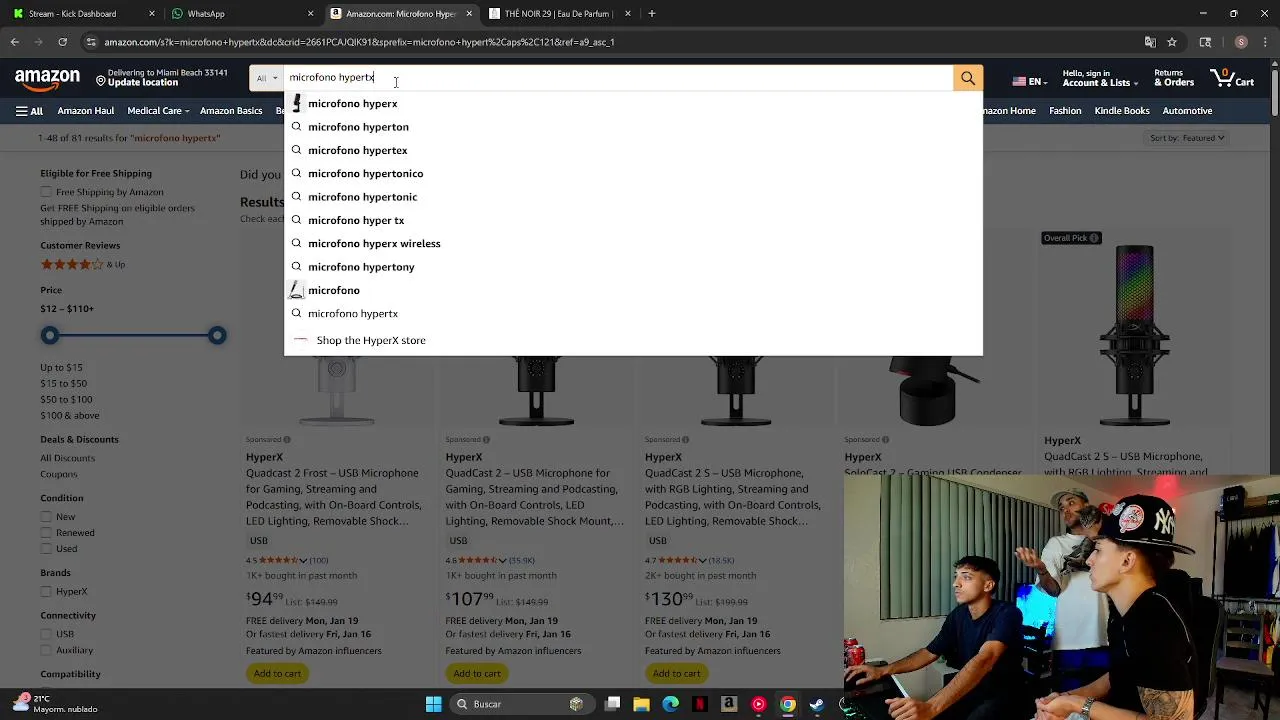Click browser forward arrow
1280x720 pixels.
point(38,42)
